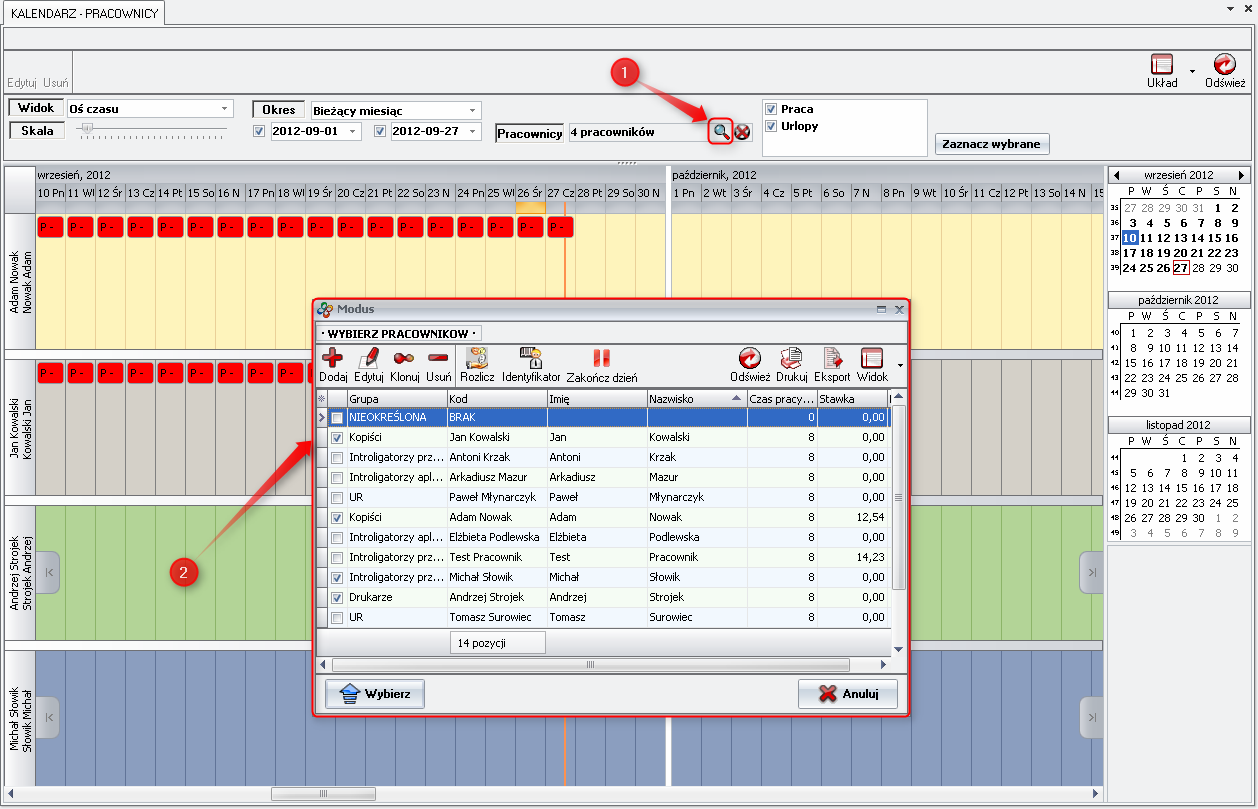Viewport: 1258px width, 809px height.
Task: Click the Dodaj icon in Modus dialog
Action: tap(332, 358)
